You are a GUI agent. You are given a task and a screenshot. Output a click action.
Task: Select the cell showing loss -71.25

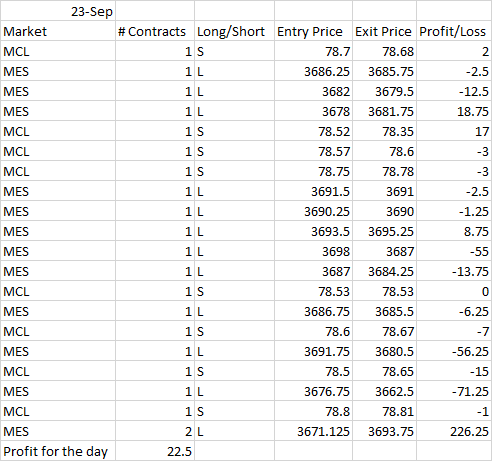454,391
